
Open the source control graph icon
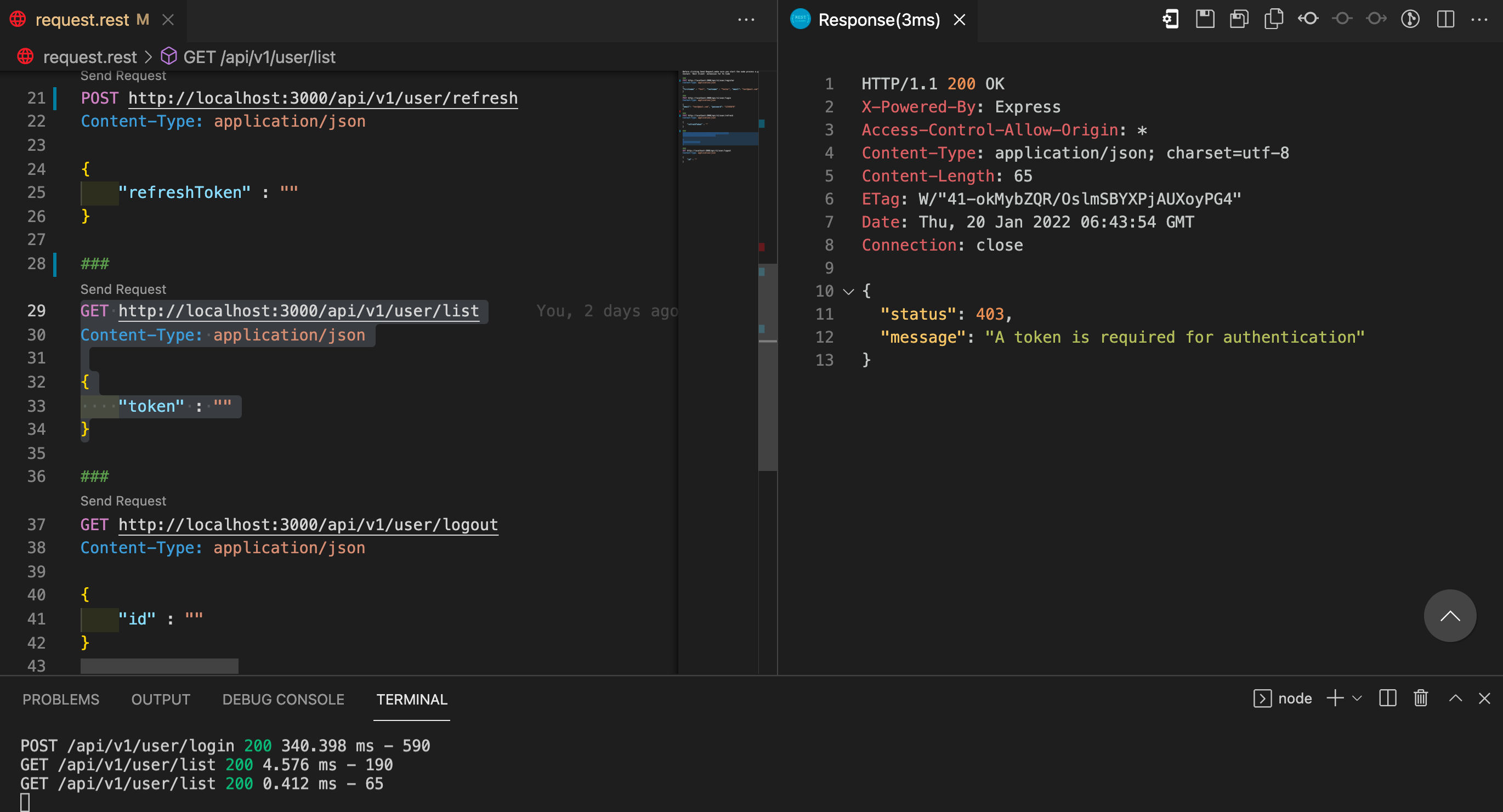pyautogui.click(x=1410, y=19)
